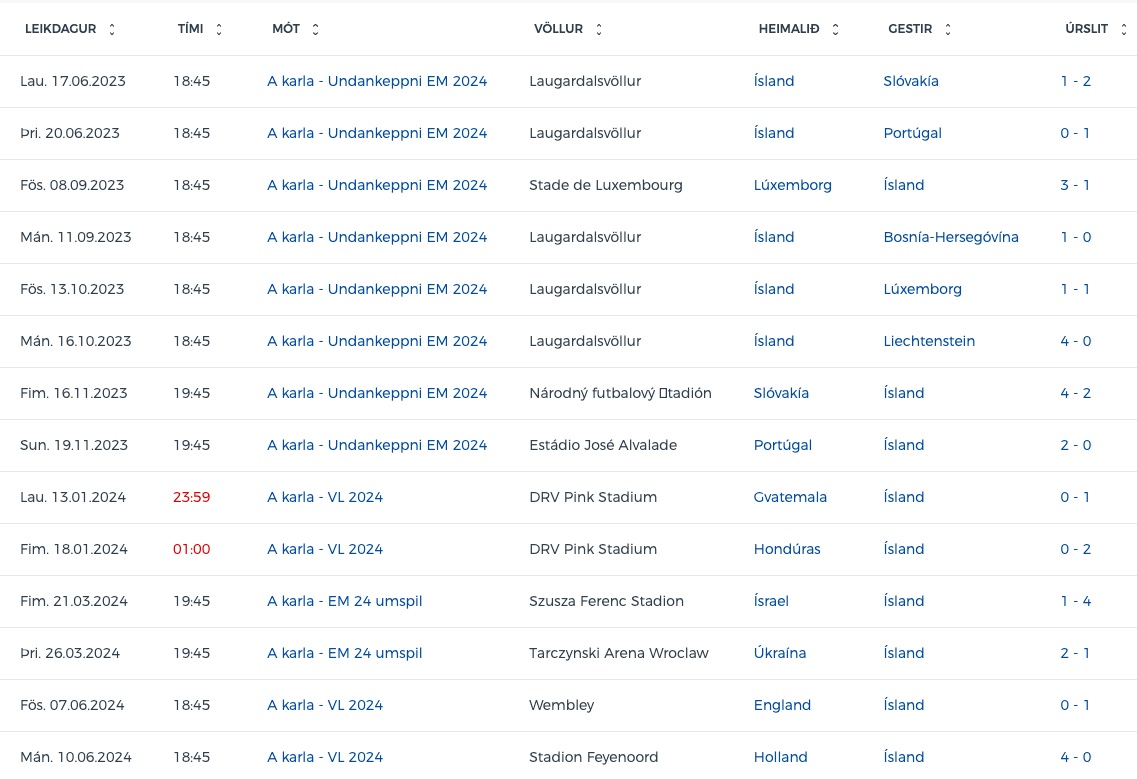Open Portúgal guest team link

(x=912, y=133)
